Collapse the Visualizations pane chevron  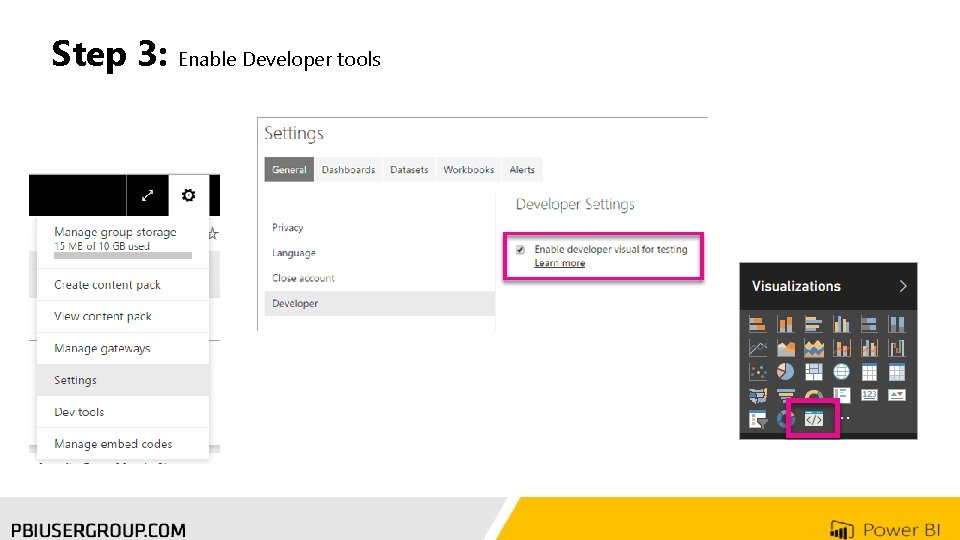click(903, 286)
